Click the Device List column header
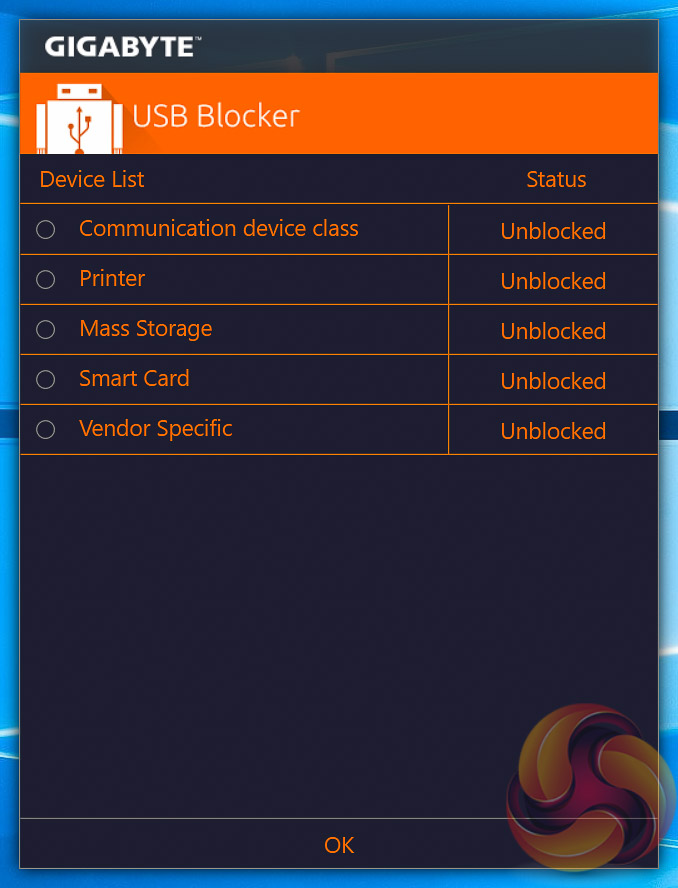678x888 pixels. [92, 180]
